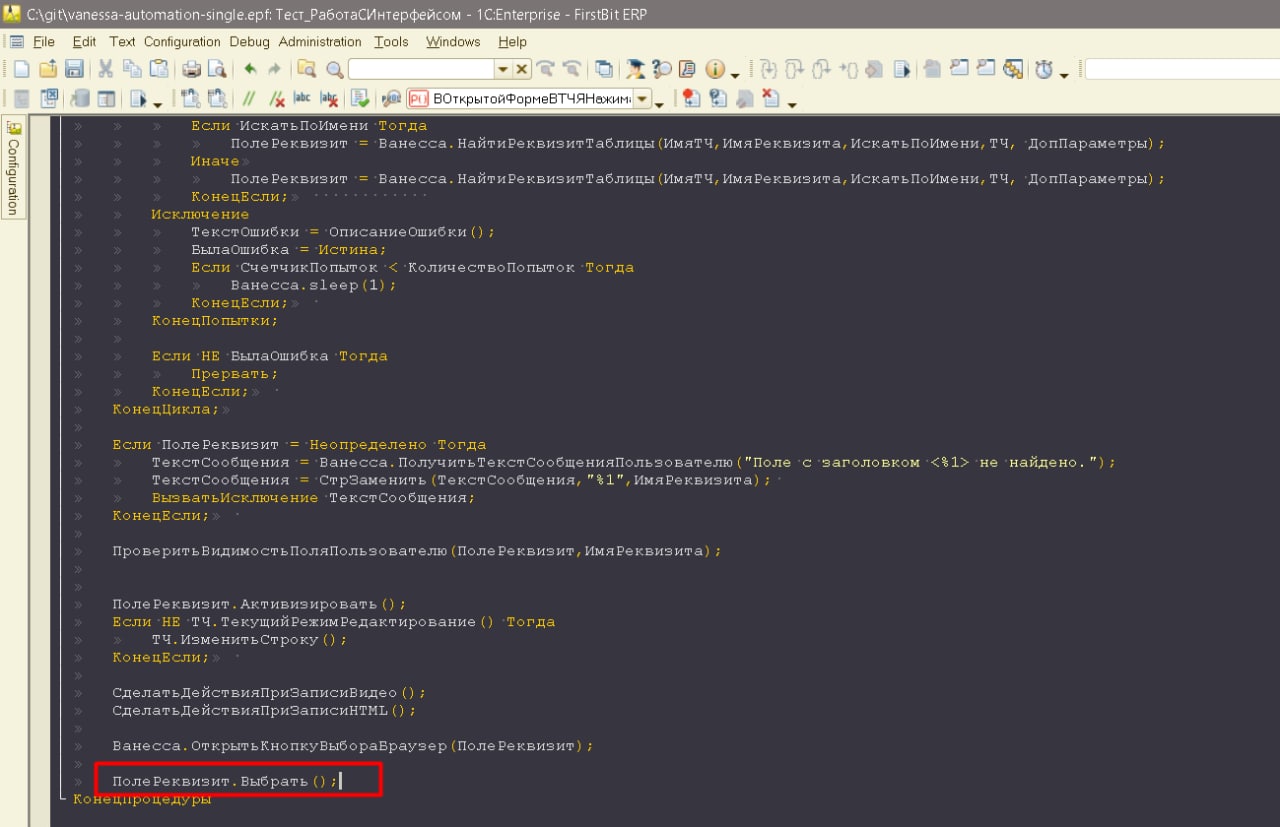Click Run to Cursor debug icon
The height and width of the screenshot is (827, 1280).
click(848, 69)
